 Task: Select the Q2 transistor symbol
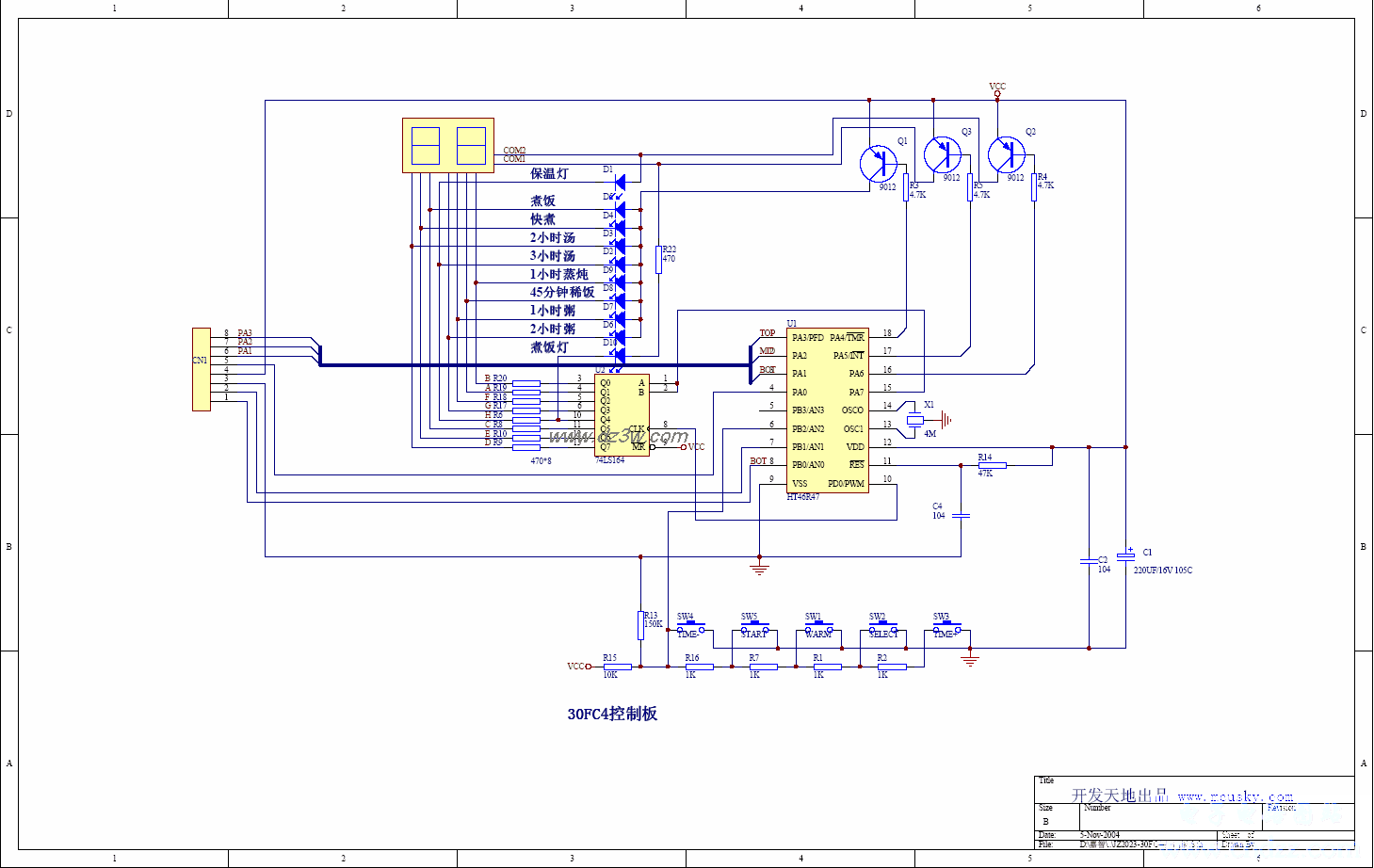[x=1006, y=154]
